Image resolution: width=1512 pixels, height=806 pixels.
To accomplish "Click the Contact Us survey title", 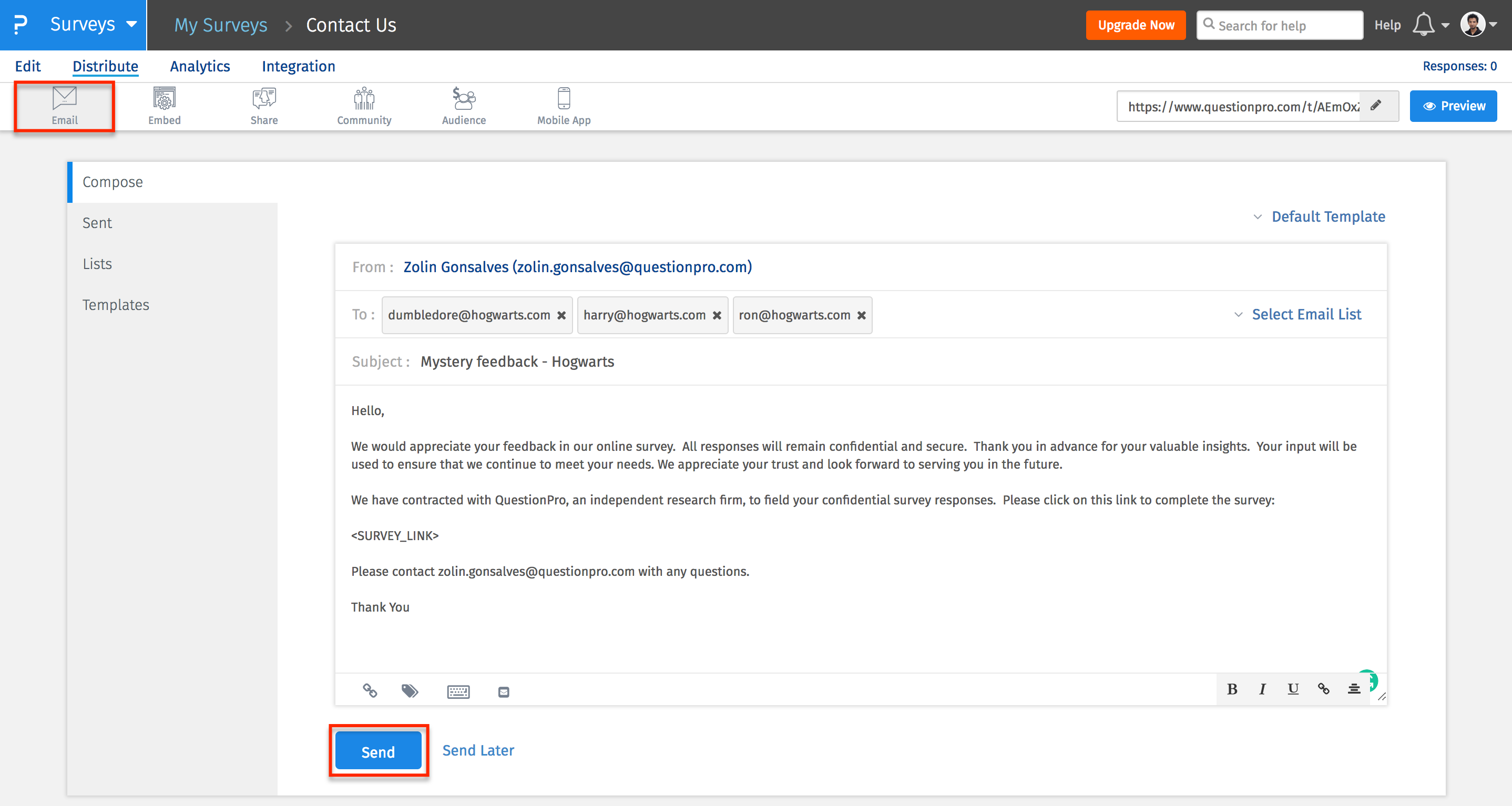I will (x=351, y=25).
